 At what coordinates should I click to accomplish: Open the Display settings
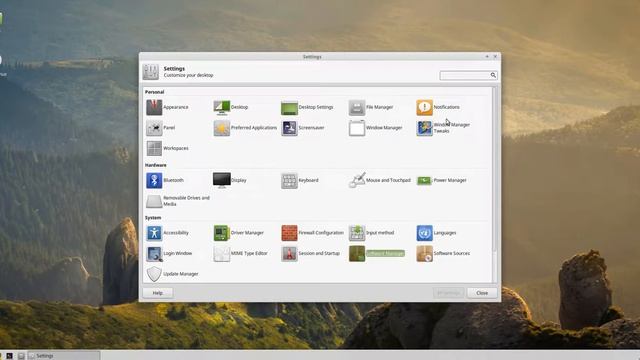click(230, 180)
